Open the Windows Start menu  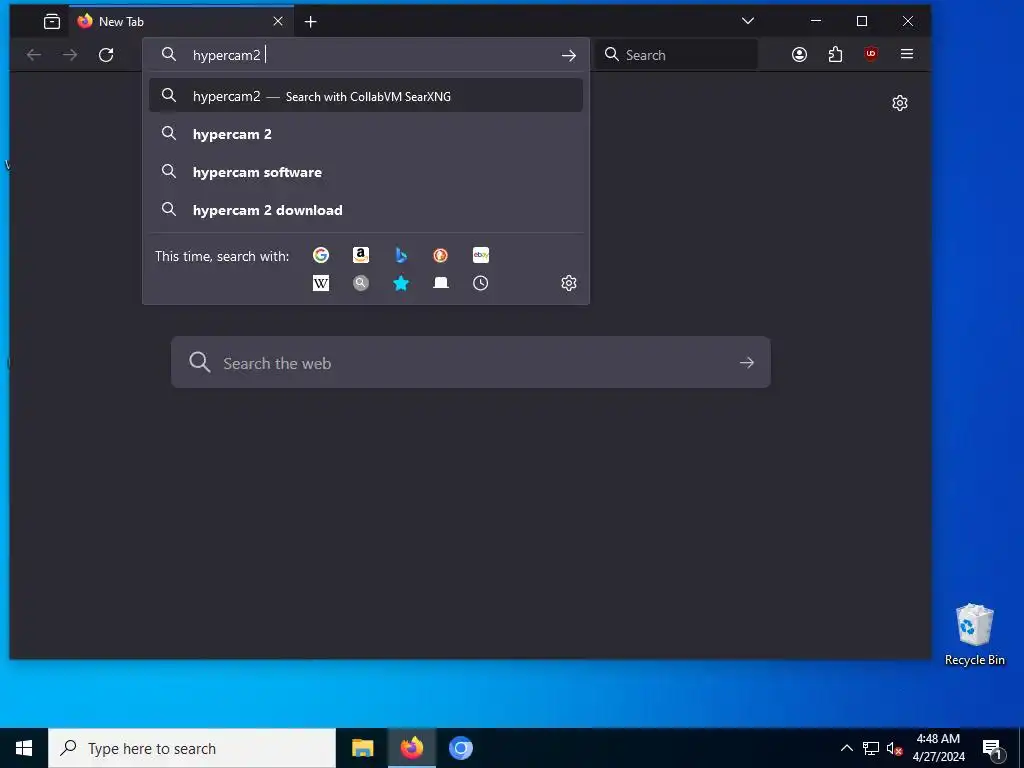tap(24, 748)
